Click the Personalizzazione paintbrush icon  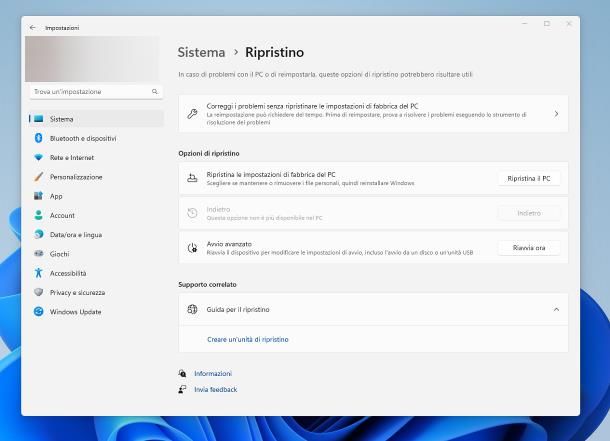[39, 177]
